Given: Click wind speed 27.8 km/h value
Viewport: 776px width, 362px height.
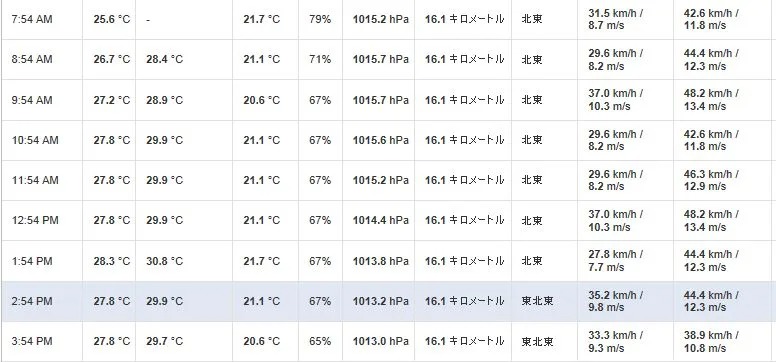Looking at the screenshot, I should coord(616,261).
